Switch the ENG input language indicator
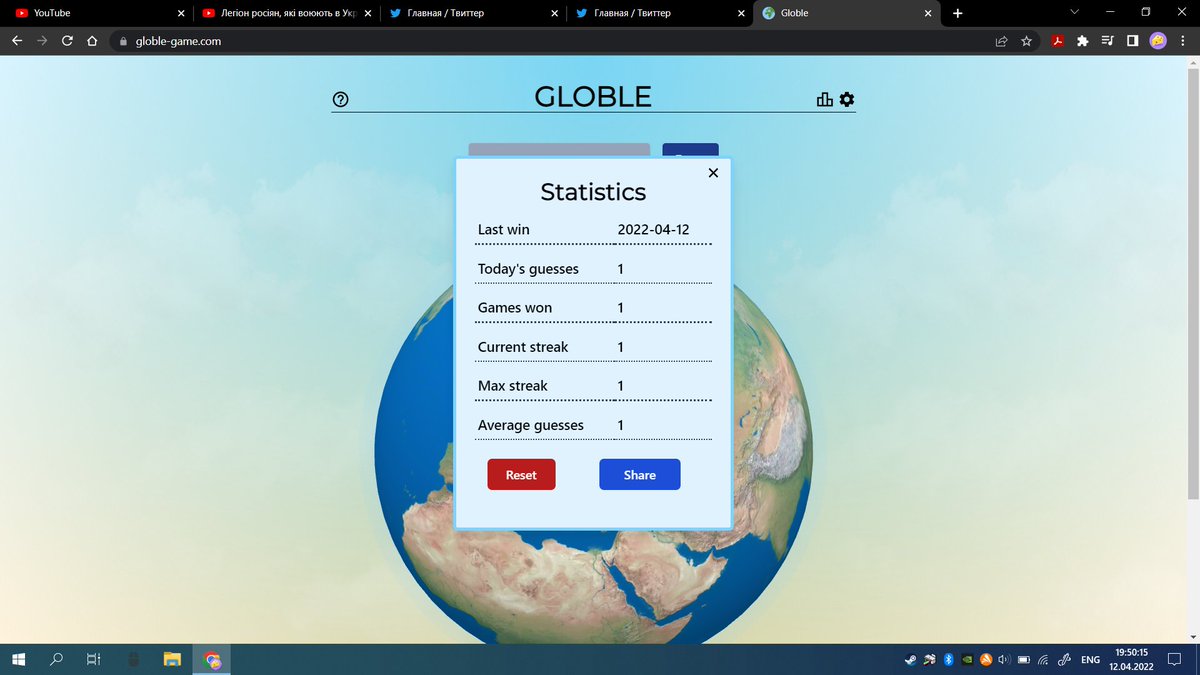This screenshot has height=675, width=1200. (x=1091, y=660)
